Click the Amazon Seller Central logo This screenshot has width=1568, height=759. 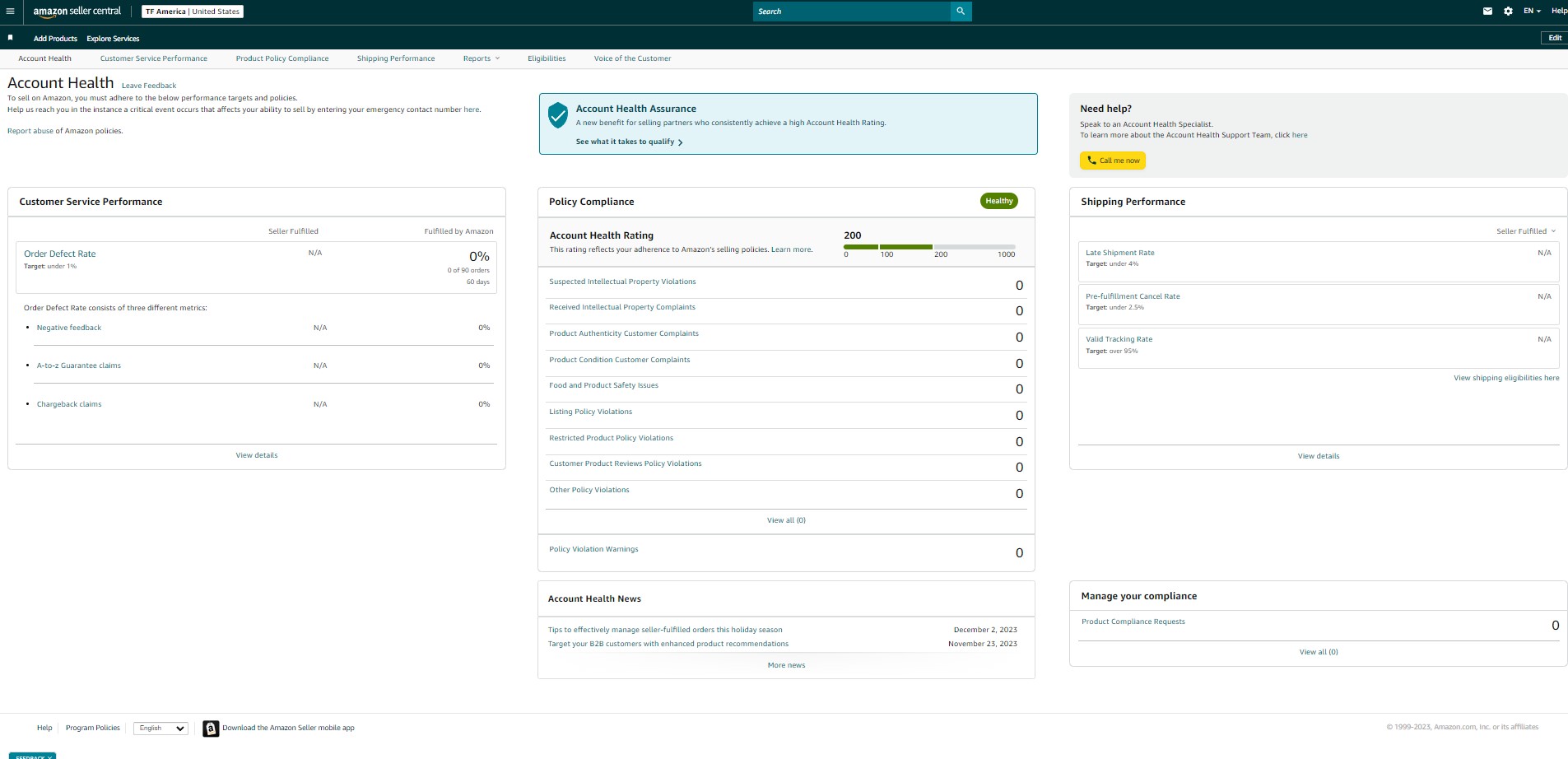coord(77,12)
